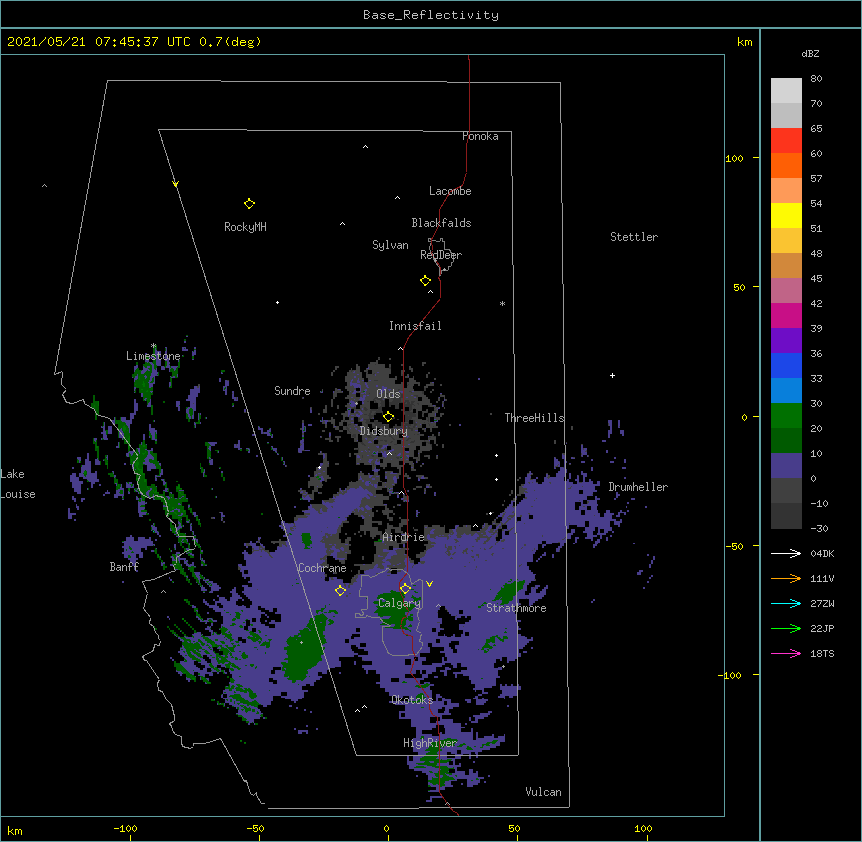Click the 18TS legend text
Viewport: 862px width, 842px height.
822,653
